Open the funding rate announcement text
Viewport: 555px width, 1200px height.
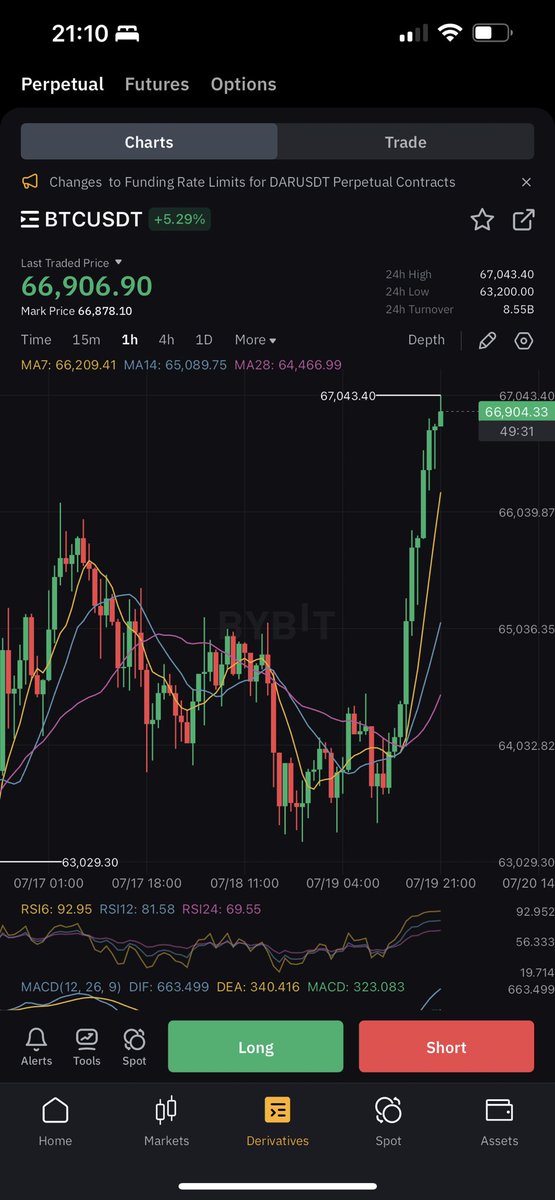(252, 182)
